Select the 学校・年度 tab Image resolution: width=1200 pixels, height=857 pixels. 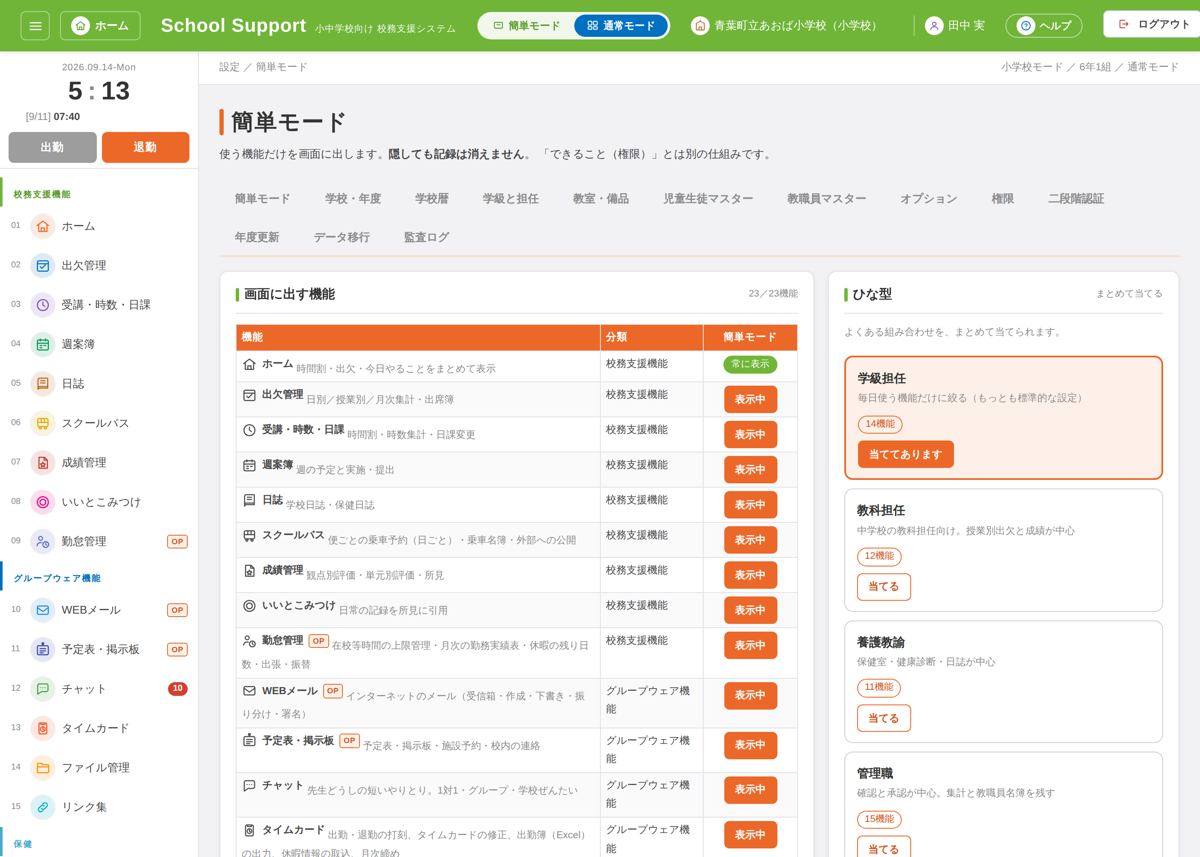[352, 199]
